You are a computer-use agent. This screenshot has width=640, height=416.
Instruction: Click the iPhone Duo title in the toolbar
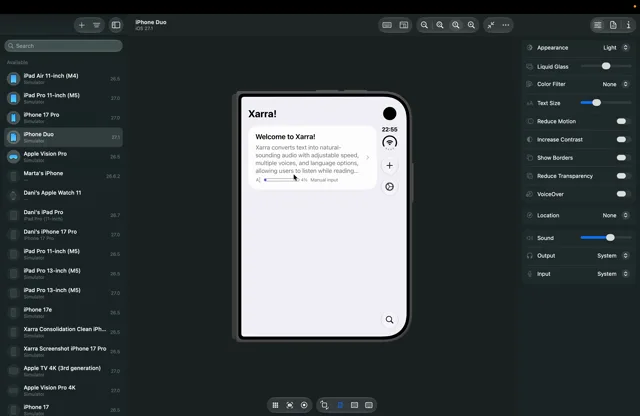(x=151, y=22)
